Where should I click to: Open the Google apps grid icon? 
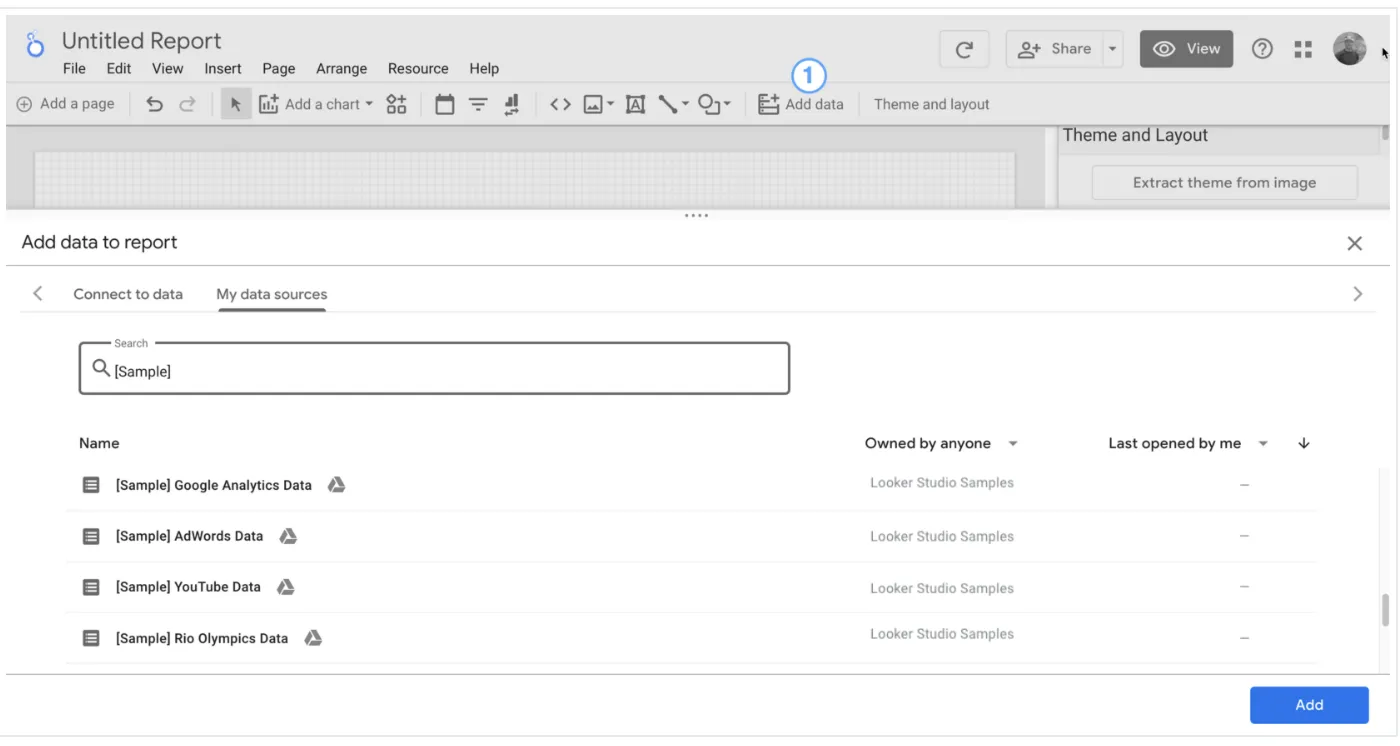[1303, 49]
